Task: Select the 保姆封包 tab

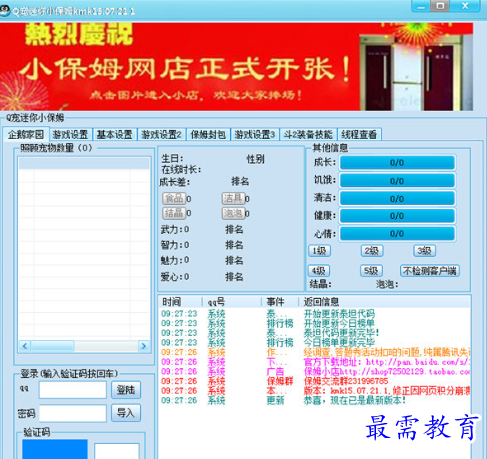Action: 208,135
